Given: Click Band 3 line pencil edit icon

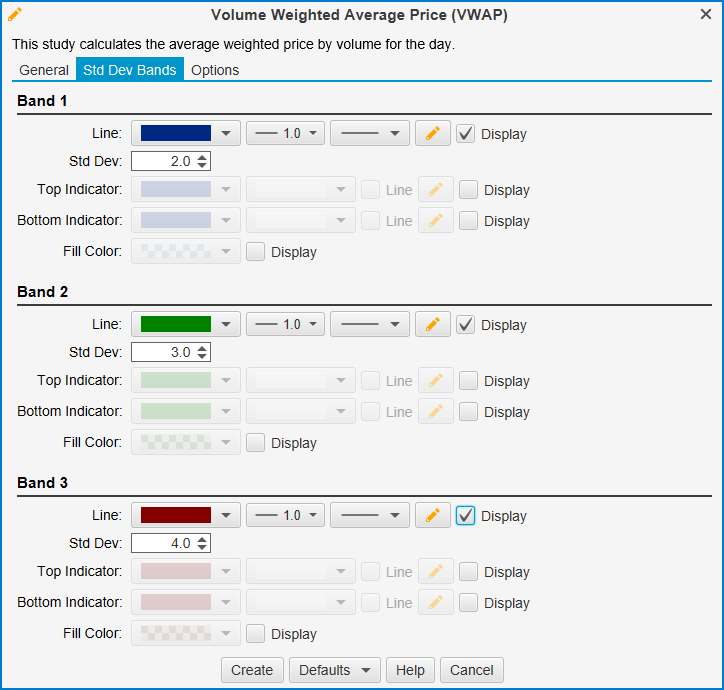Looking at the screenshot, I should [x=432, y=516].
